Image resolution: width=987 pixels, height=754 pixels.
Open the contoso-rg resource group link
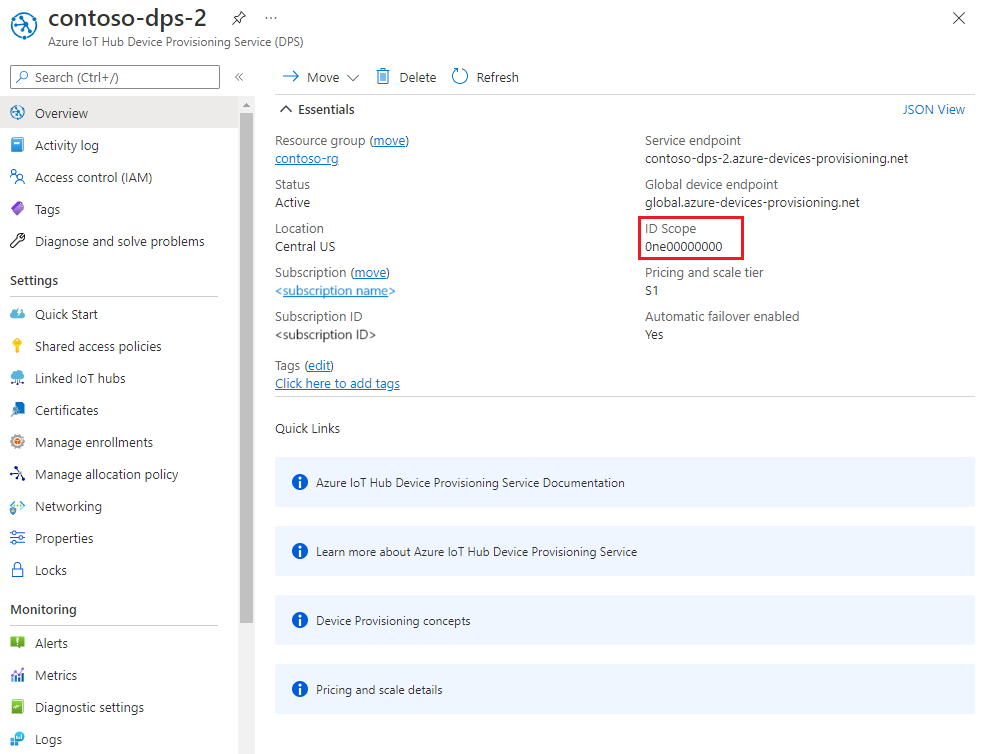[x=306, y=159]
